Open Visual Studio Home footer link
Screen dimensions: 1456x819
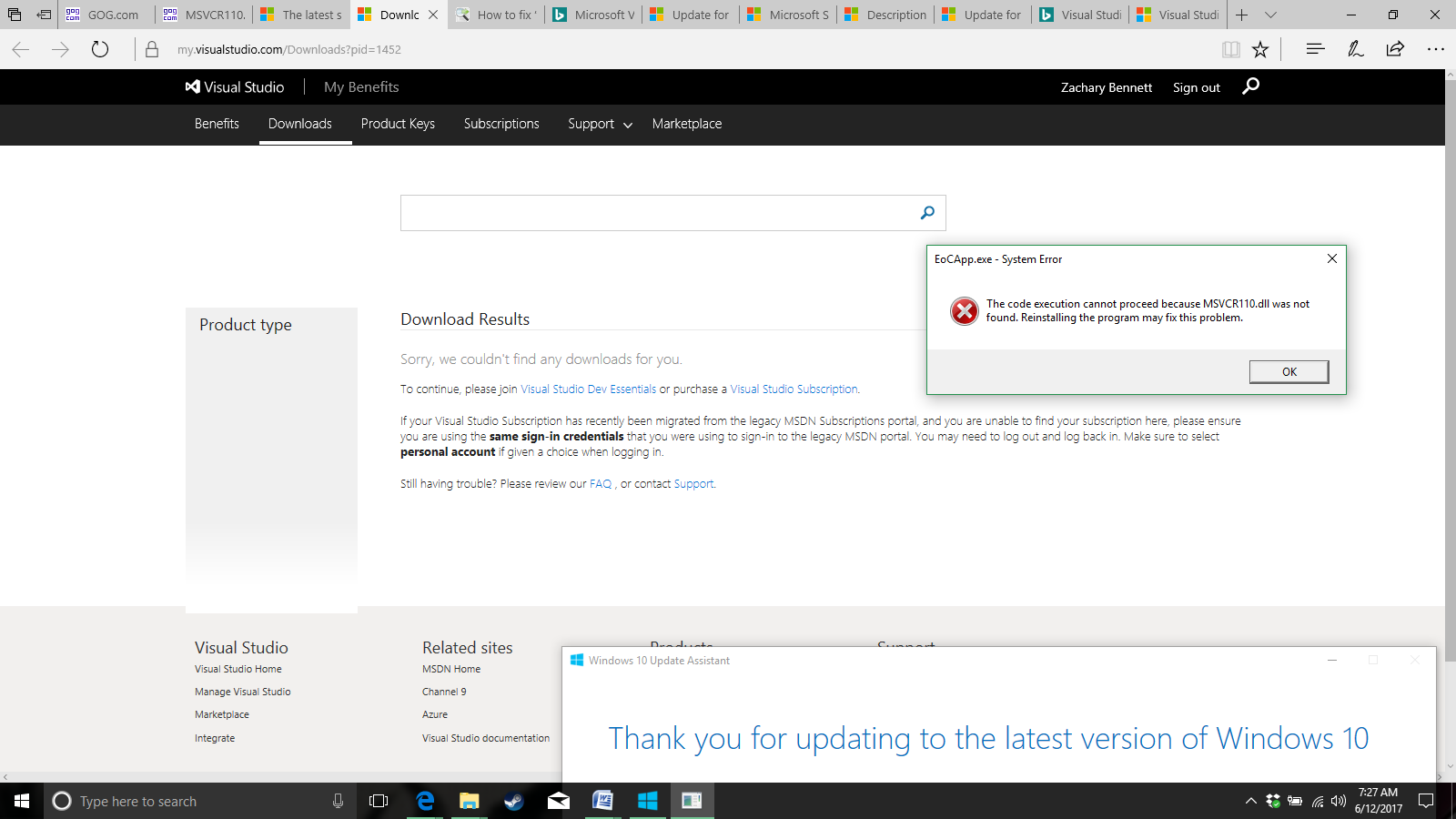[x=238, y=669]
